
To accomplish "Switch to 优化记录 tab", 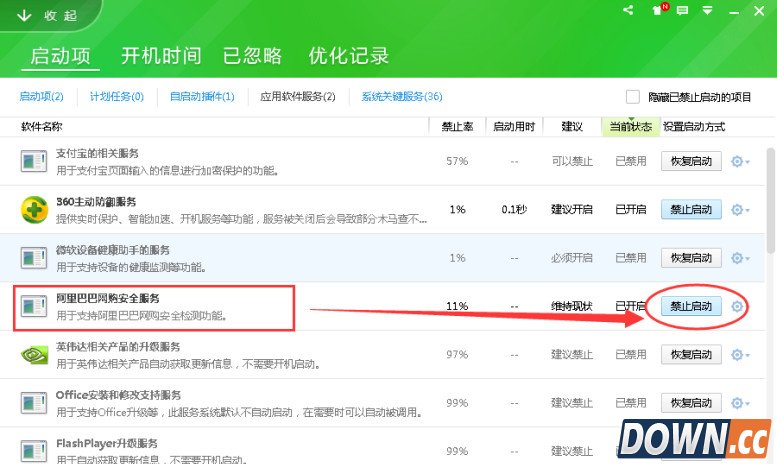I will pyautogui.click(x=348, y=56).
